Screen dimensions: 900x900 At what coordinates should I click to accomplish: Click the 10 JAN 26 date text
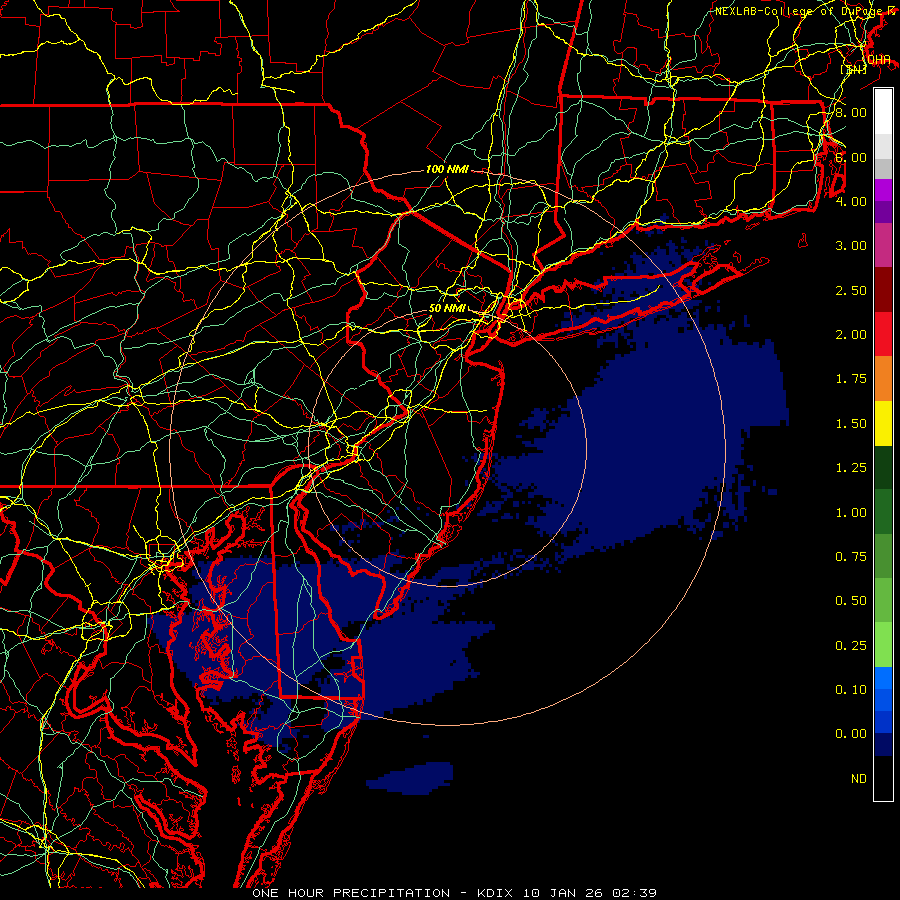[x=563, y=893]
